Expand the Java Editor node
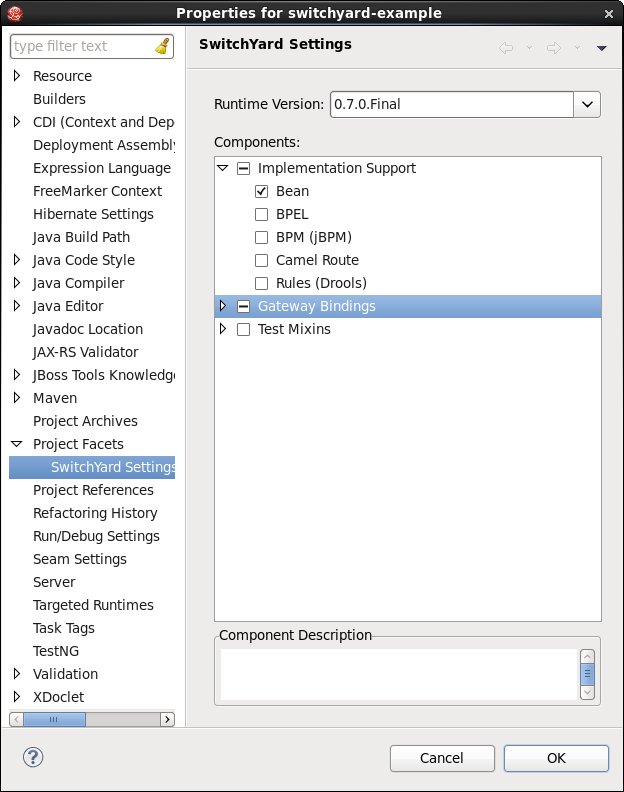The image size is (624, 792). coord(17,306)
